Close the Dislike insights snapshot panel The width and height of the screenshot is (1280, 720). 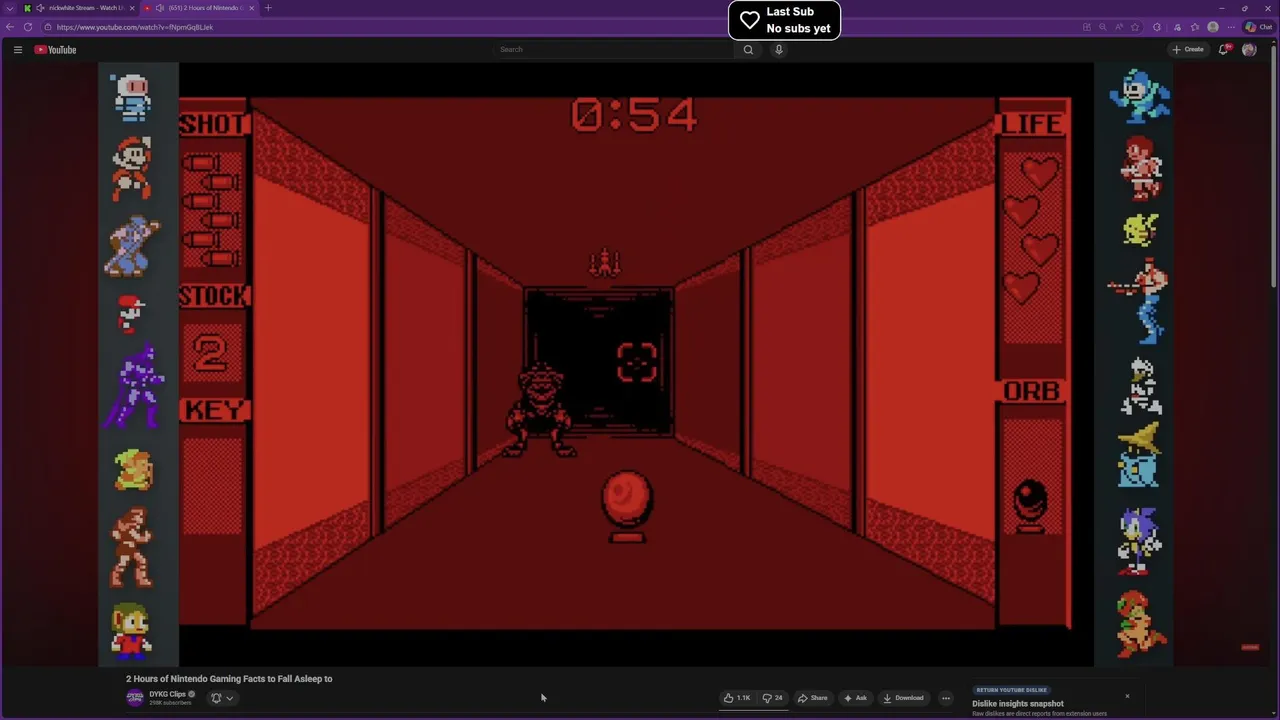[1127, 696]
